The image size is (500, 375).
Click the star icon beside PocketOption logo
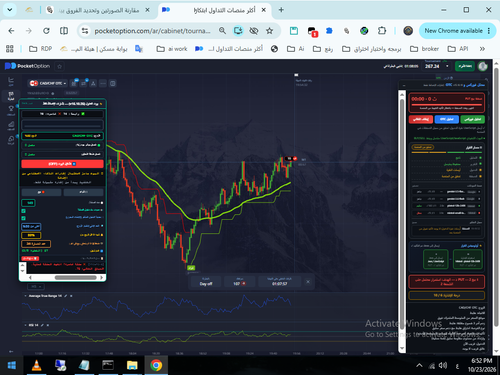59,66
